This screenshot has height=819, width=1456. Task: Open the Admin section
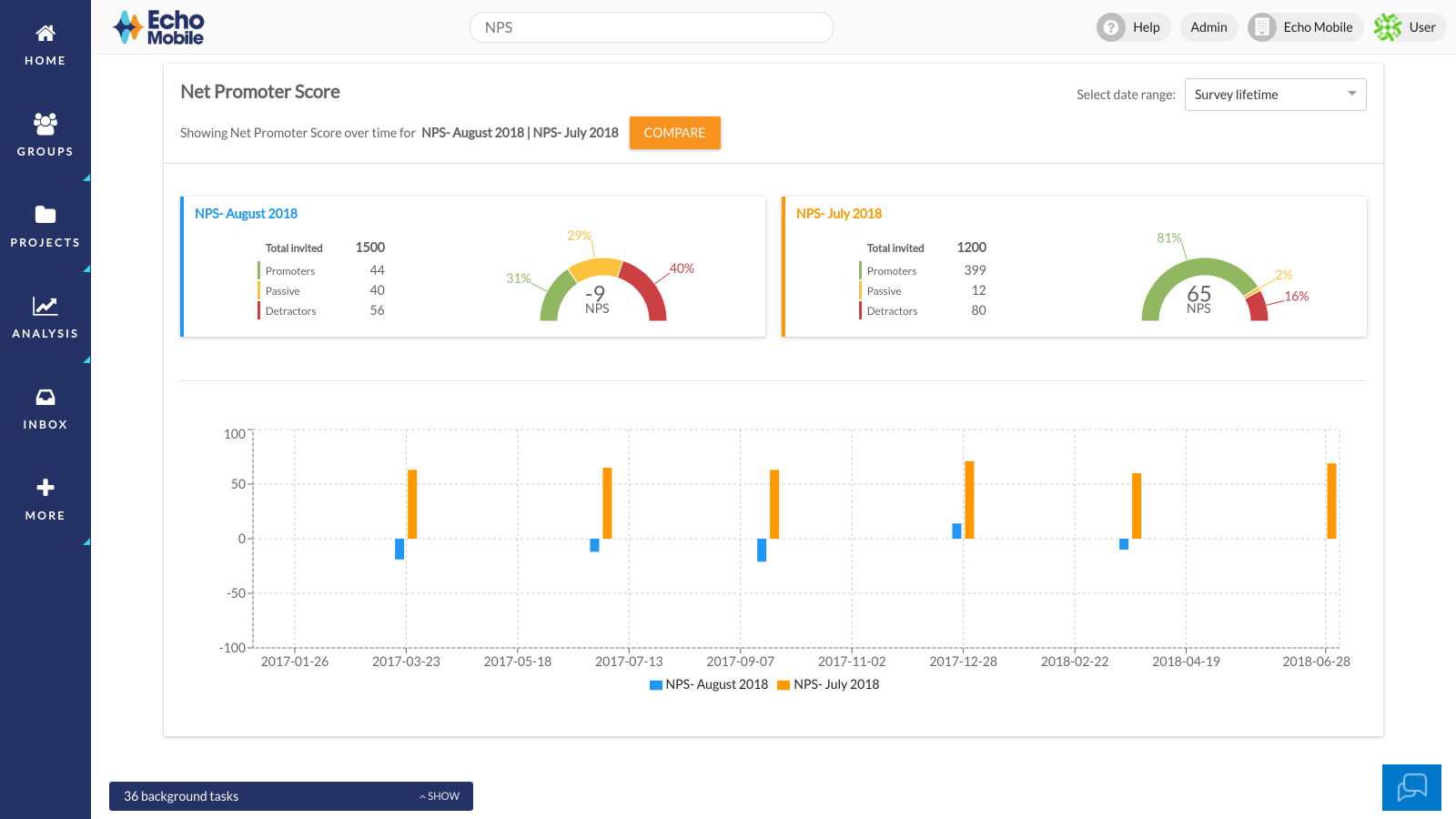tap(1209, 27)
